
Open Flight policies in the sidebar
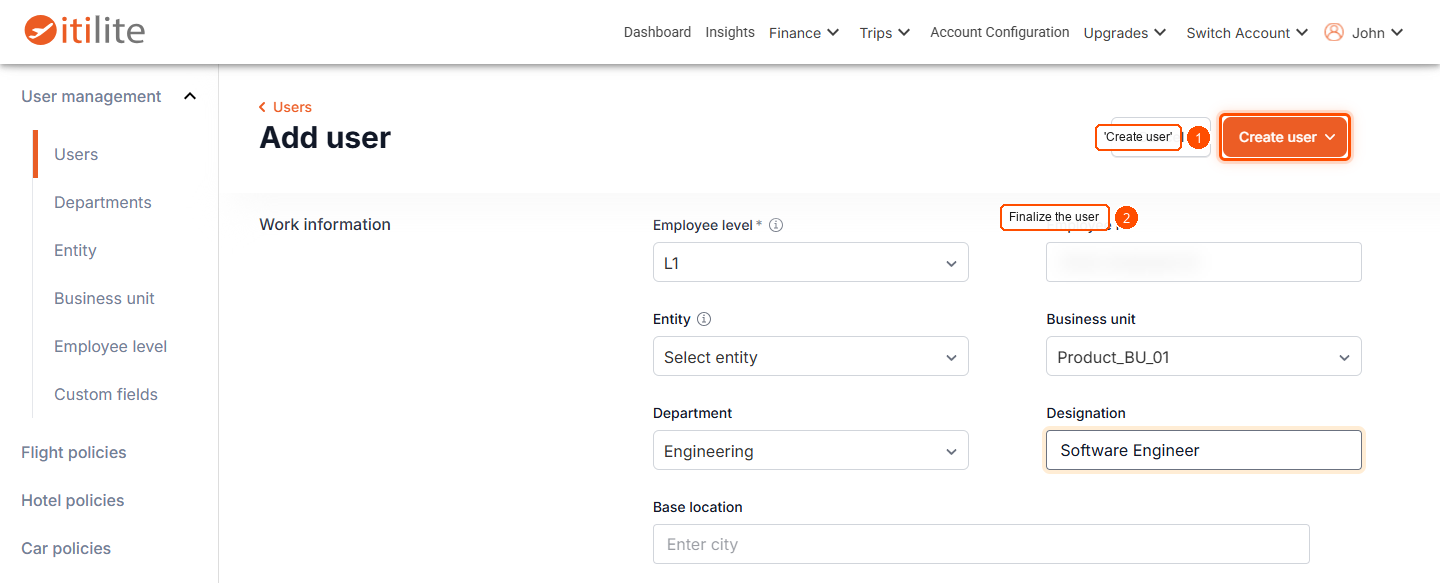[x=74, y=452]
